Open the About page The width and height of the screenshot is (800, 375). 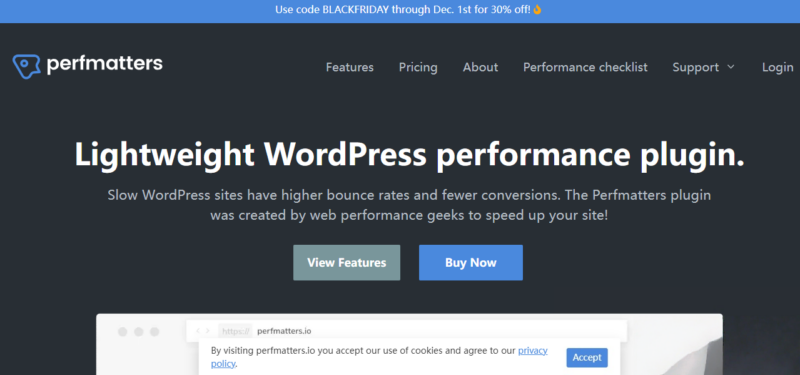click(x=480, y=67)
